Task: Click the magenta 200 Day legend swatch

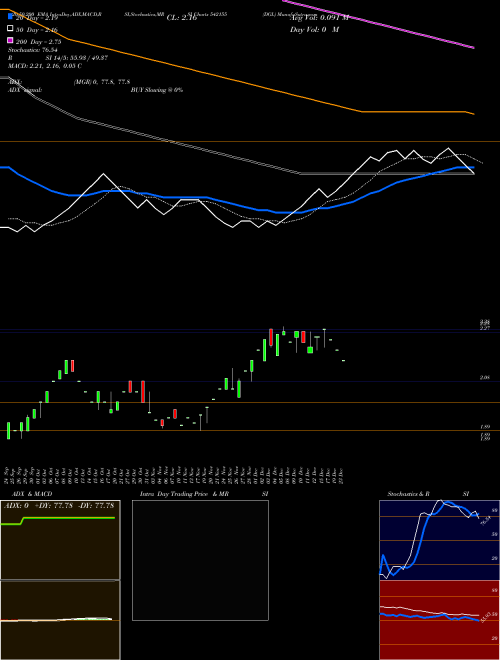Action: [11, 40]
